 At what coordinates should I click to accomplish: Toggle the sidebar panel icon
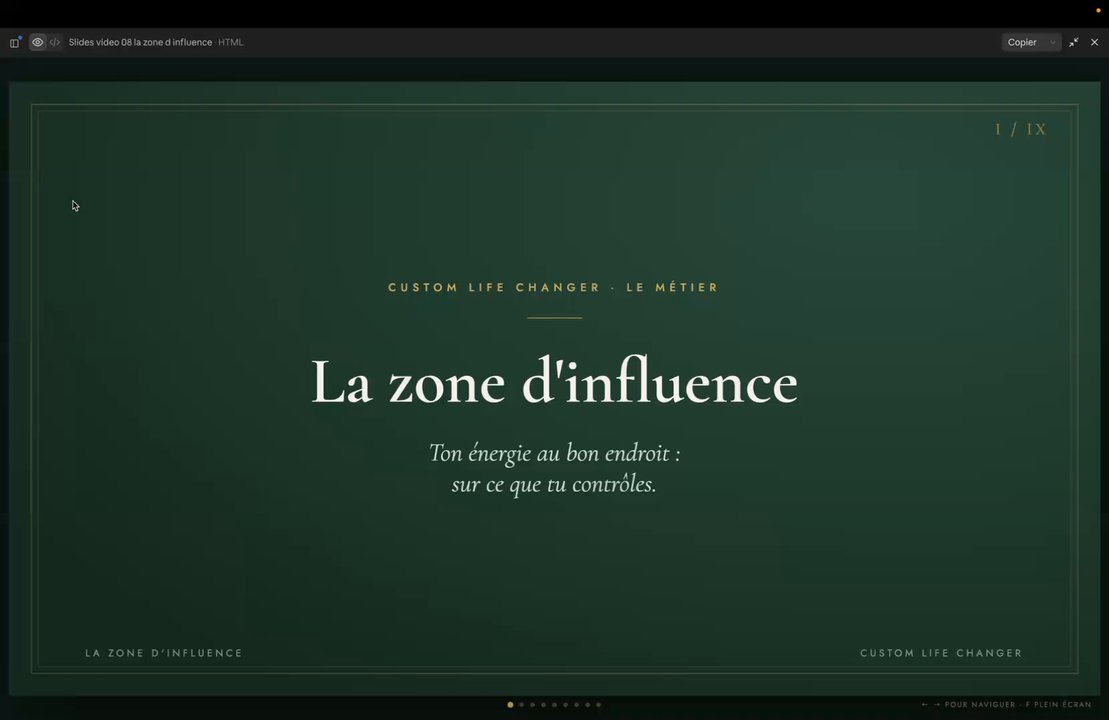pos(14,42)
